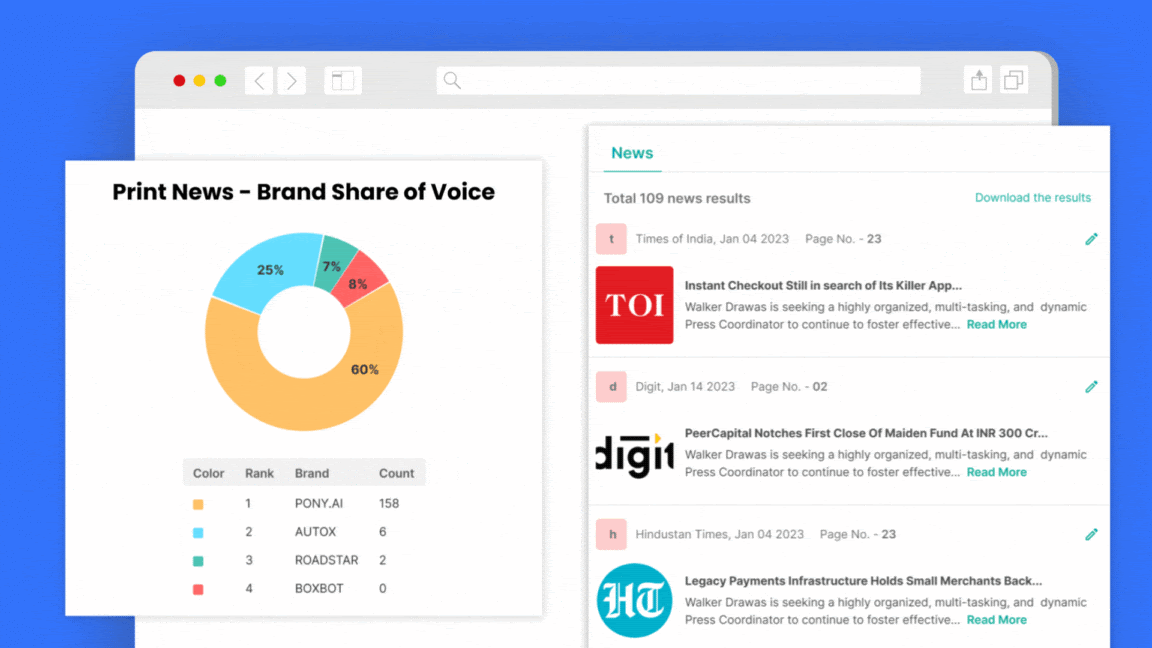Click the chart title 'Print News - Brand Share of Voice'
This screenshot has height=648, width=1152.
coord(303,192)
